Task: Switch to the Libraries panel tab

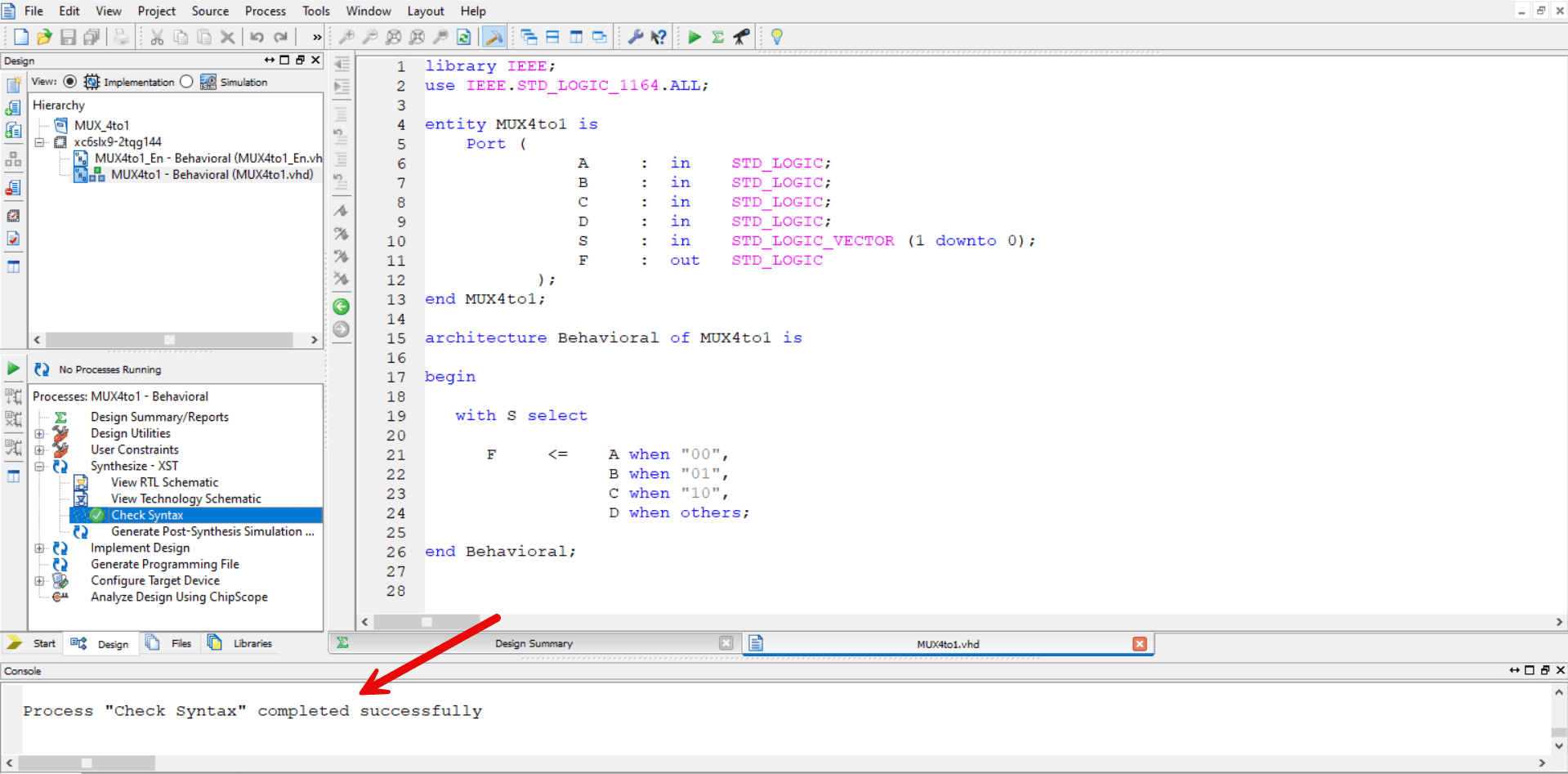Action: (240, 643)
